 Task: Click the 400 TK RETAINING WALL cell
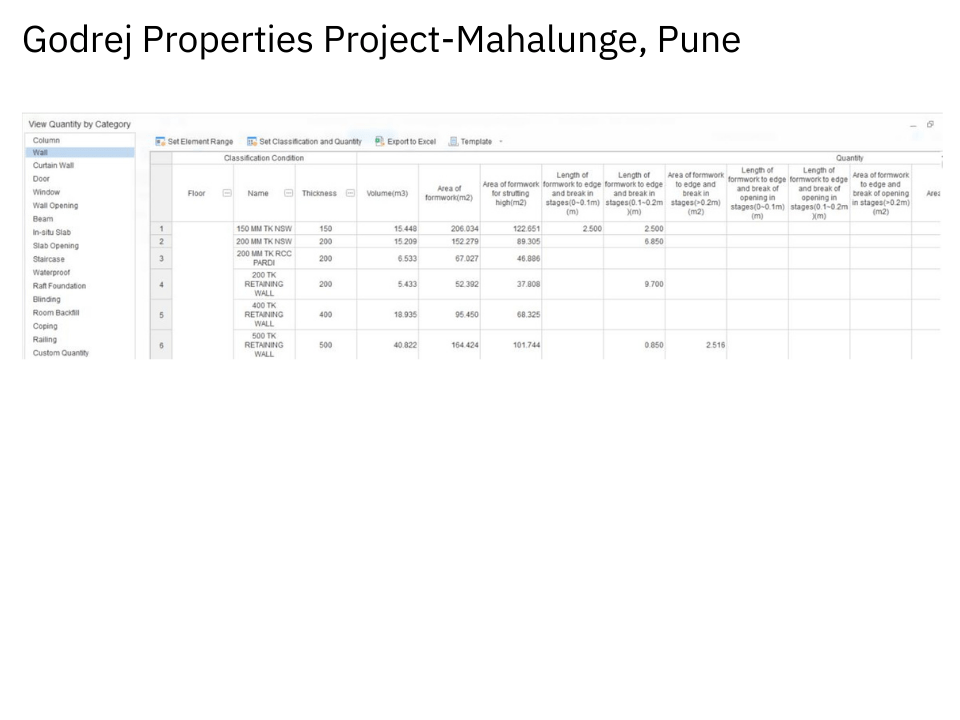tap(264, 315)
